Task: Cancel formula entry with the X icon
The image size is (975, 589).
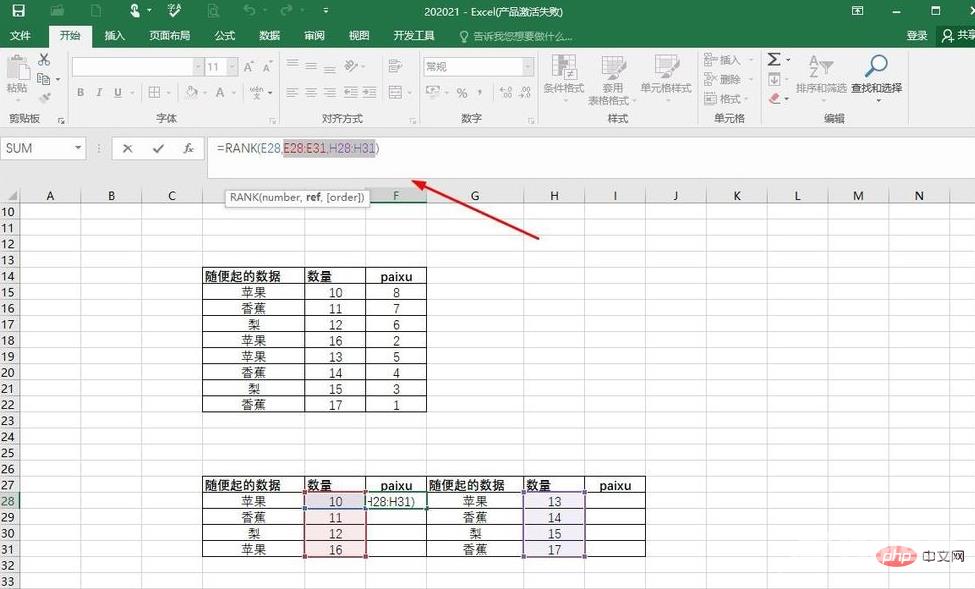Action: click(127, 148)
